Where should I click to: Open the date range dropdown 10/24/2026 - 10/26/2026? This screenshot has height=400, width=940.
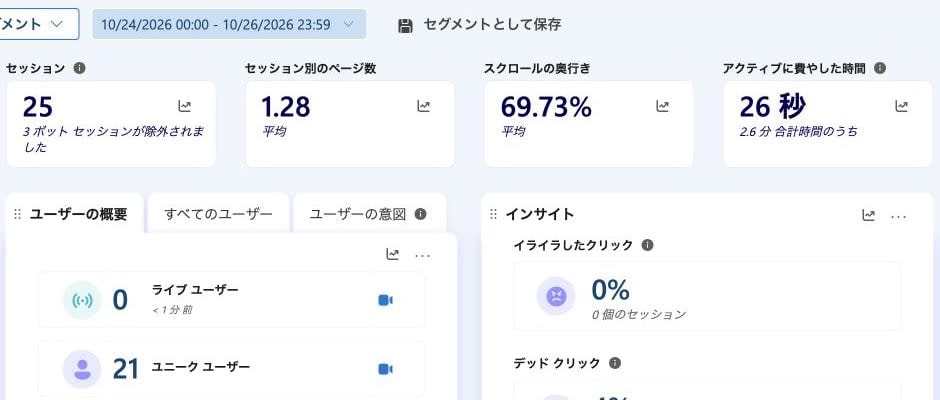(229, 25)
